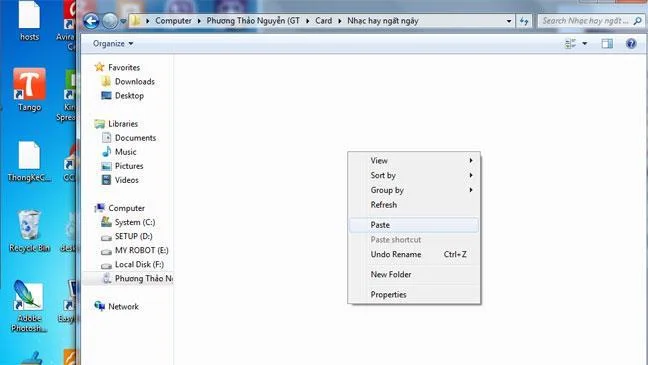Select the ThongKeG... file on desktop
The width and height of the screenshot is (648, 365).
tap(29, 162)
